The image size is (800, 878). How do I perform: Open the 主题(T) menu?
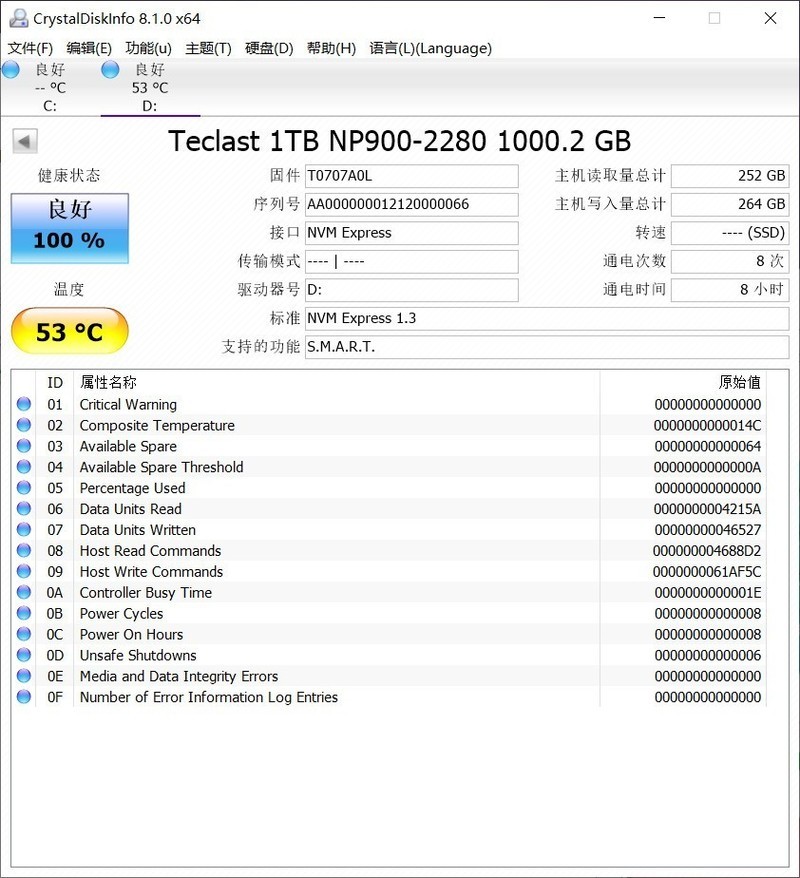pos(210,48)
